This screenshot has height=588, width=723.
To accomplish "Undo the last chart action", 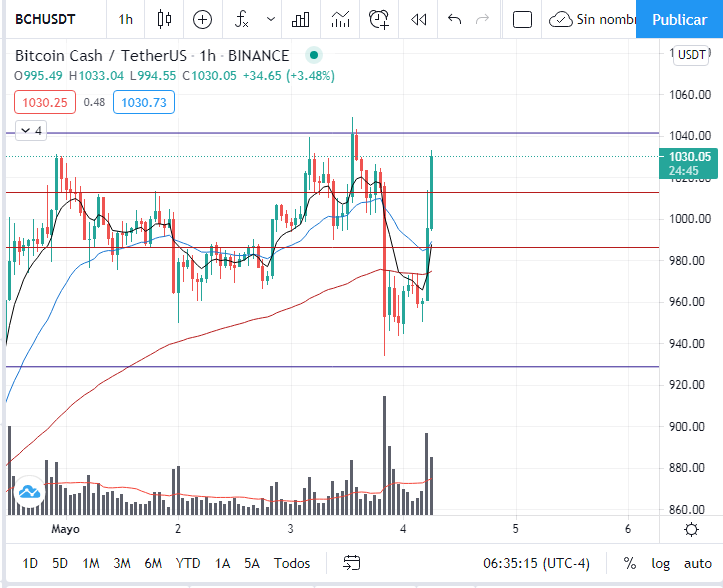I will coord(455,19).
